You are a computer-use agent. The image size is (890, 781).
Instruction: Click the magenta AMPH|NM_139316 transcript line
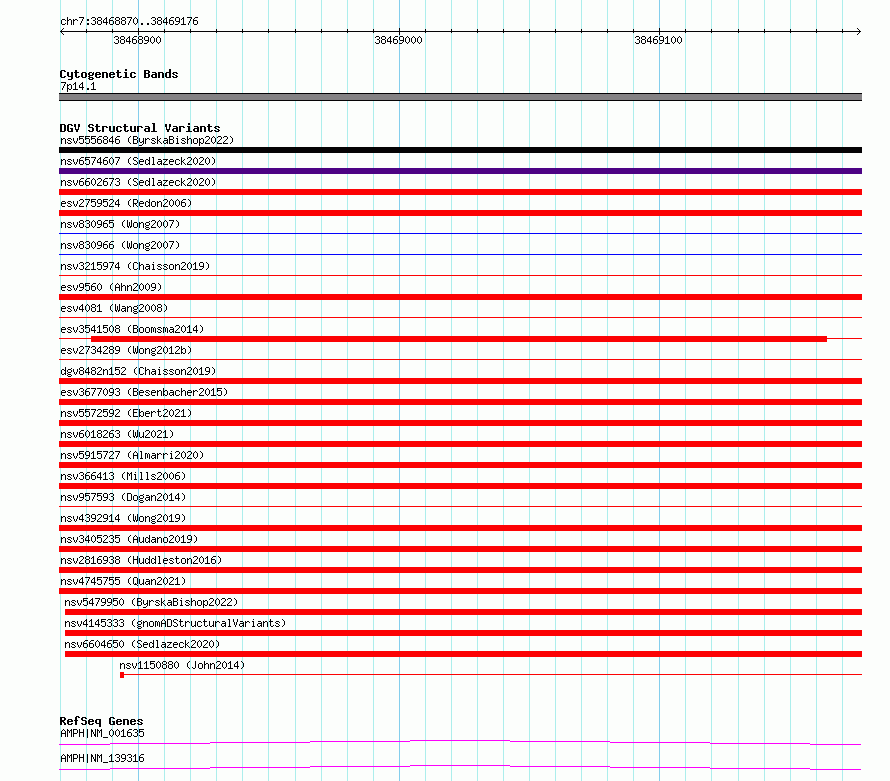pos(460,767)
